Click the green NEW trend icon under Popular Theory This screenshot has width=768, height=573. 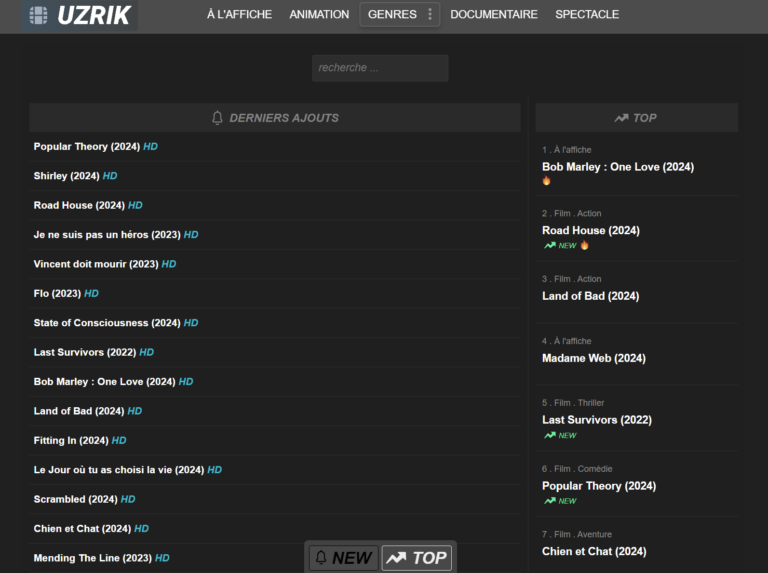pyautogui.click(x=550, y=501)
